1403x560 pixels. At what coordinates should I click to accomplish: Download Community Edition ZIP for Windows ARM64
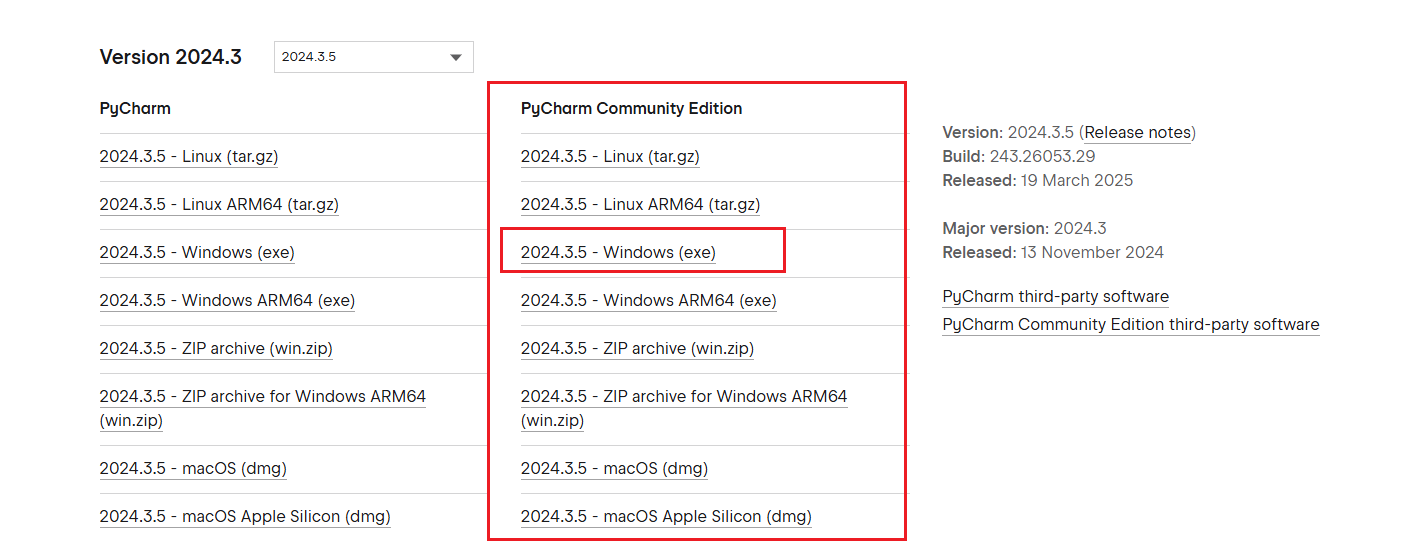pyautogui.click(x=684, y=409)
